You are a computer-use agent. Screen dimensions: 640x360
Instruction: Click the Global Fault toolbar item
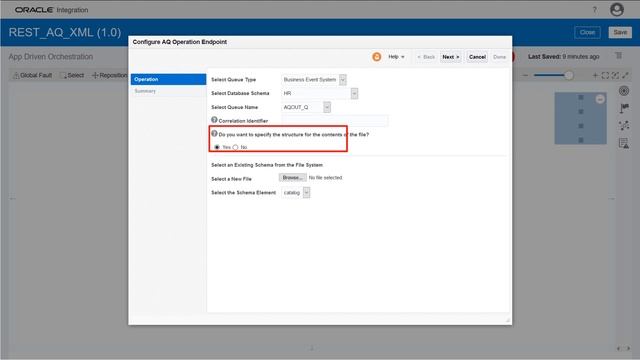click(33, 75)
